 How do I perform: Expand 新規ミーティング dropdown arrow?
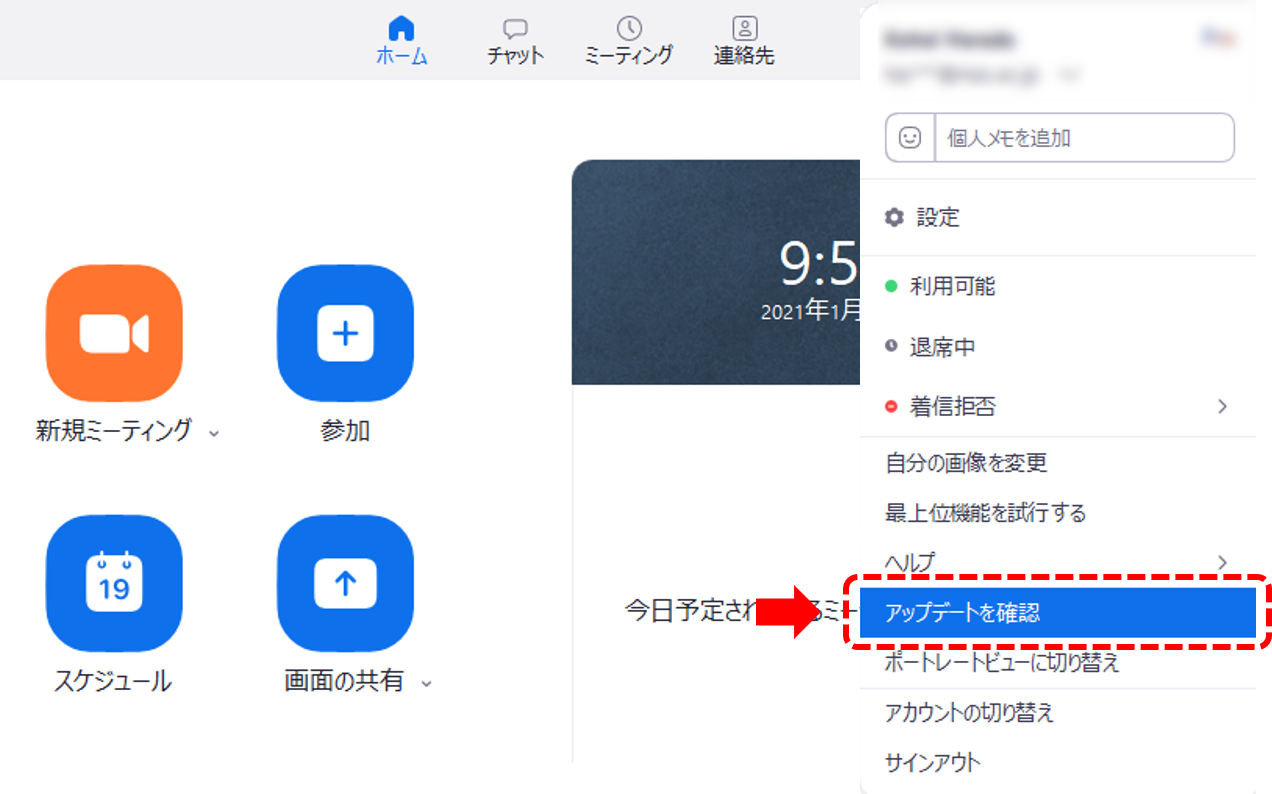click(213, 433)
